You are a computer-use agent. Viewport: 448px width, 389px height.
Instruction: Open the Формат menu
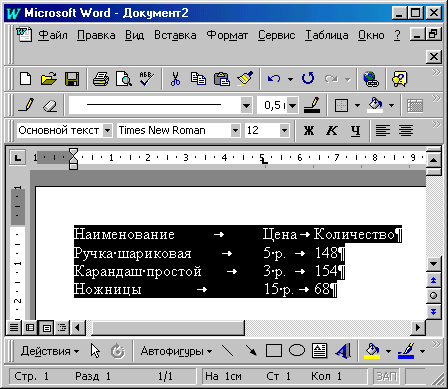(227, 35)
